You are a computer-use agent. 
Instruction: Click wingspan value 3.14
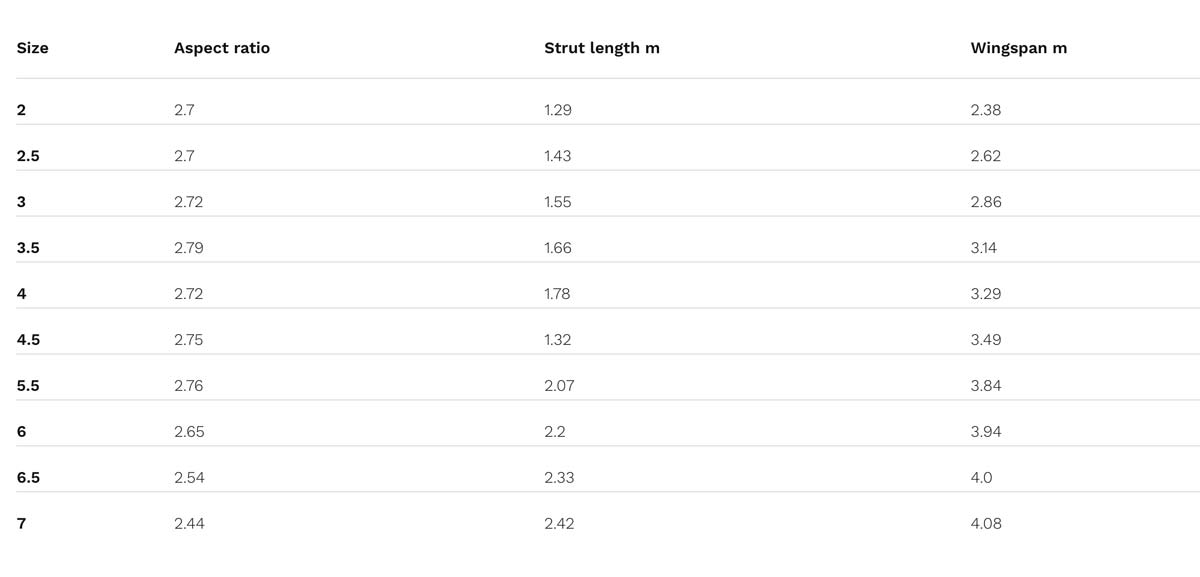pos(984,248)
